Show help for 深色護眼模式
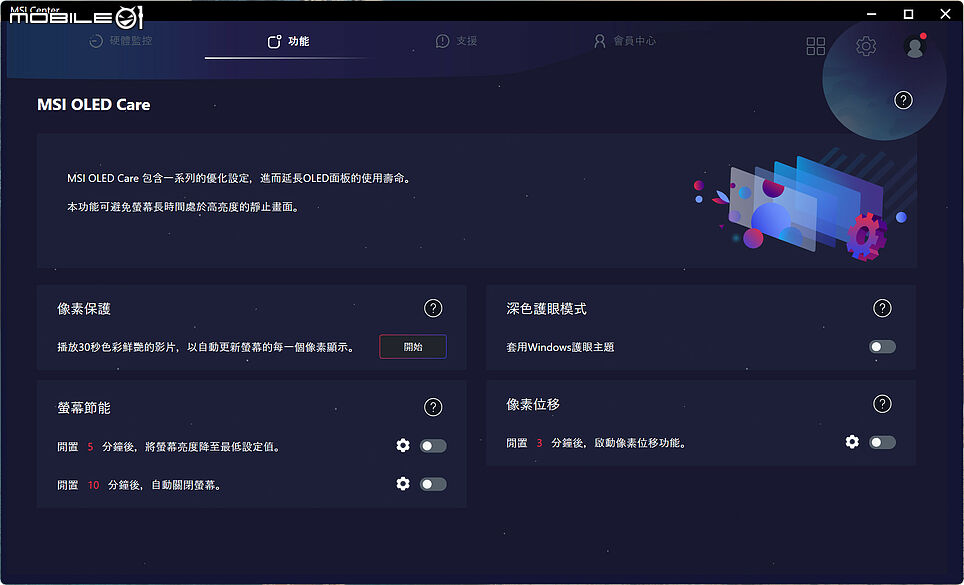This screenshot has width=964, height=585. [882, 308]
